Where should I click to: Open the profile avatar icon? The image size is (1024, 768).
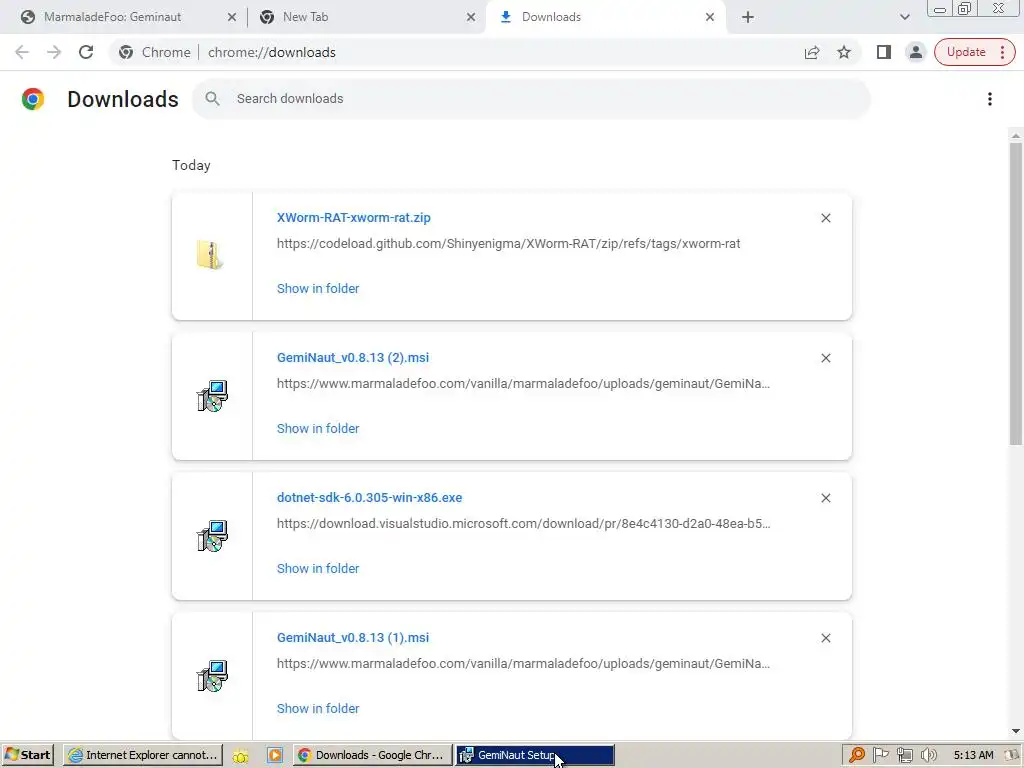916,52
